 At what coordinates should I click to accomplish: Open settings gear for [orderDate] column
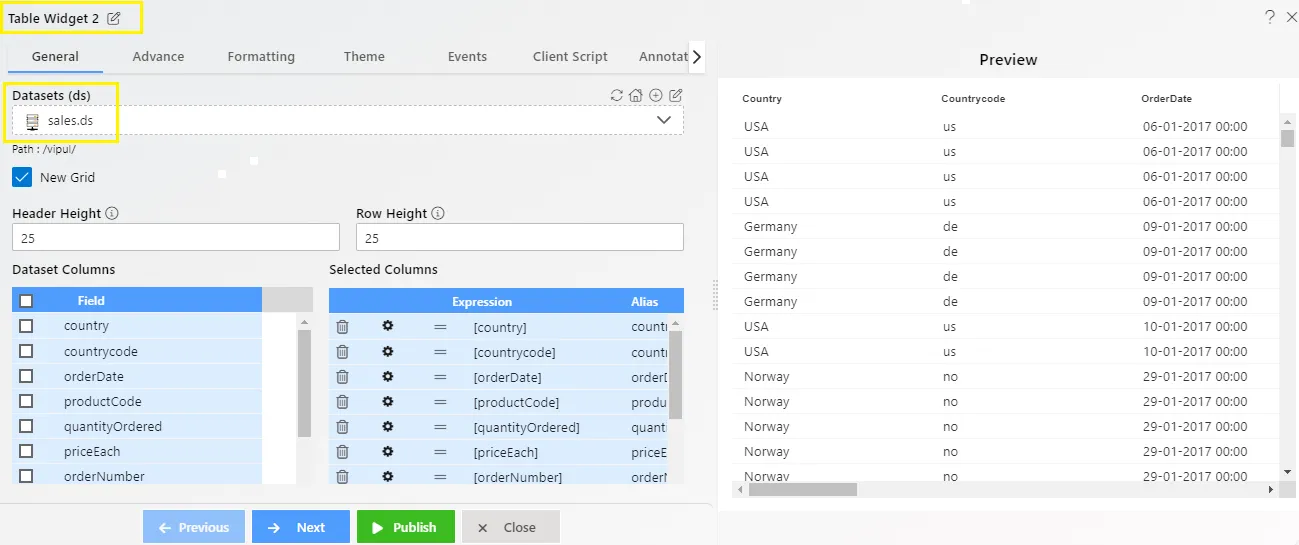[x=388, y=376]
